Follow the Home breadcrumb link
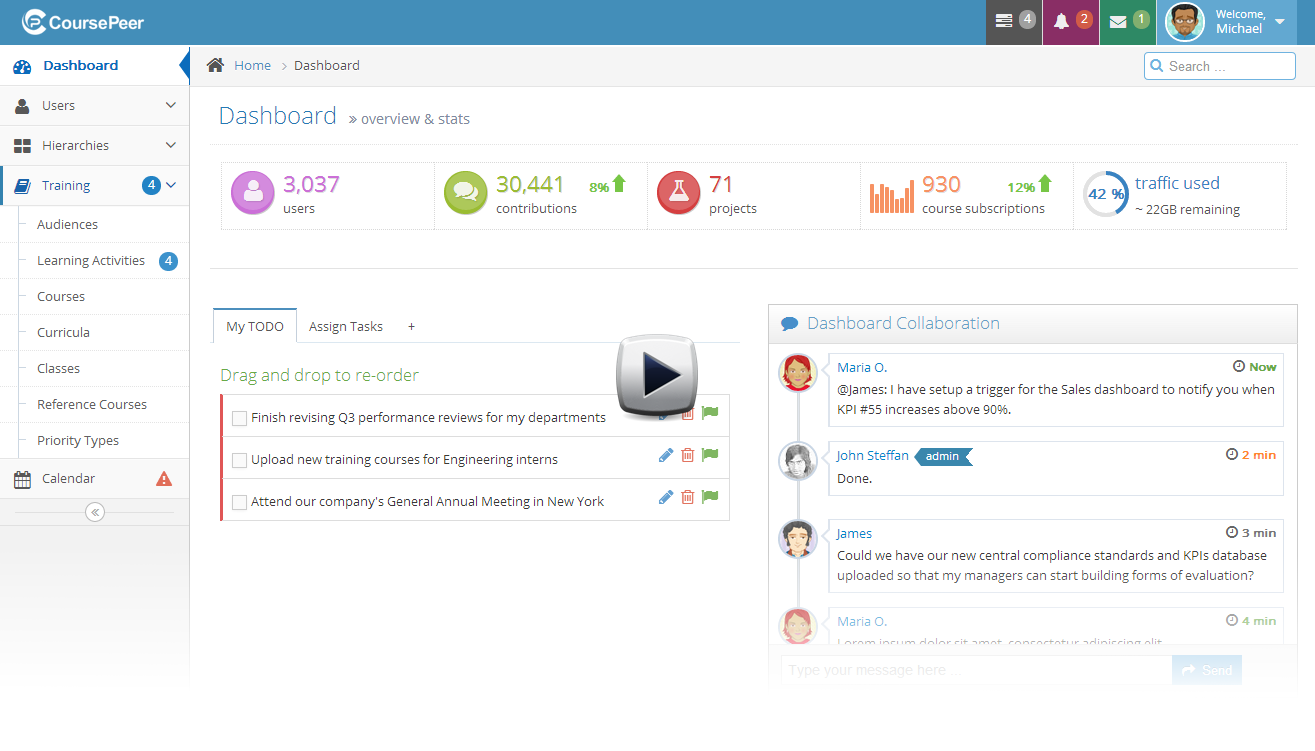The width and height of the screenshot is (1315, 751). click(252, 65)
